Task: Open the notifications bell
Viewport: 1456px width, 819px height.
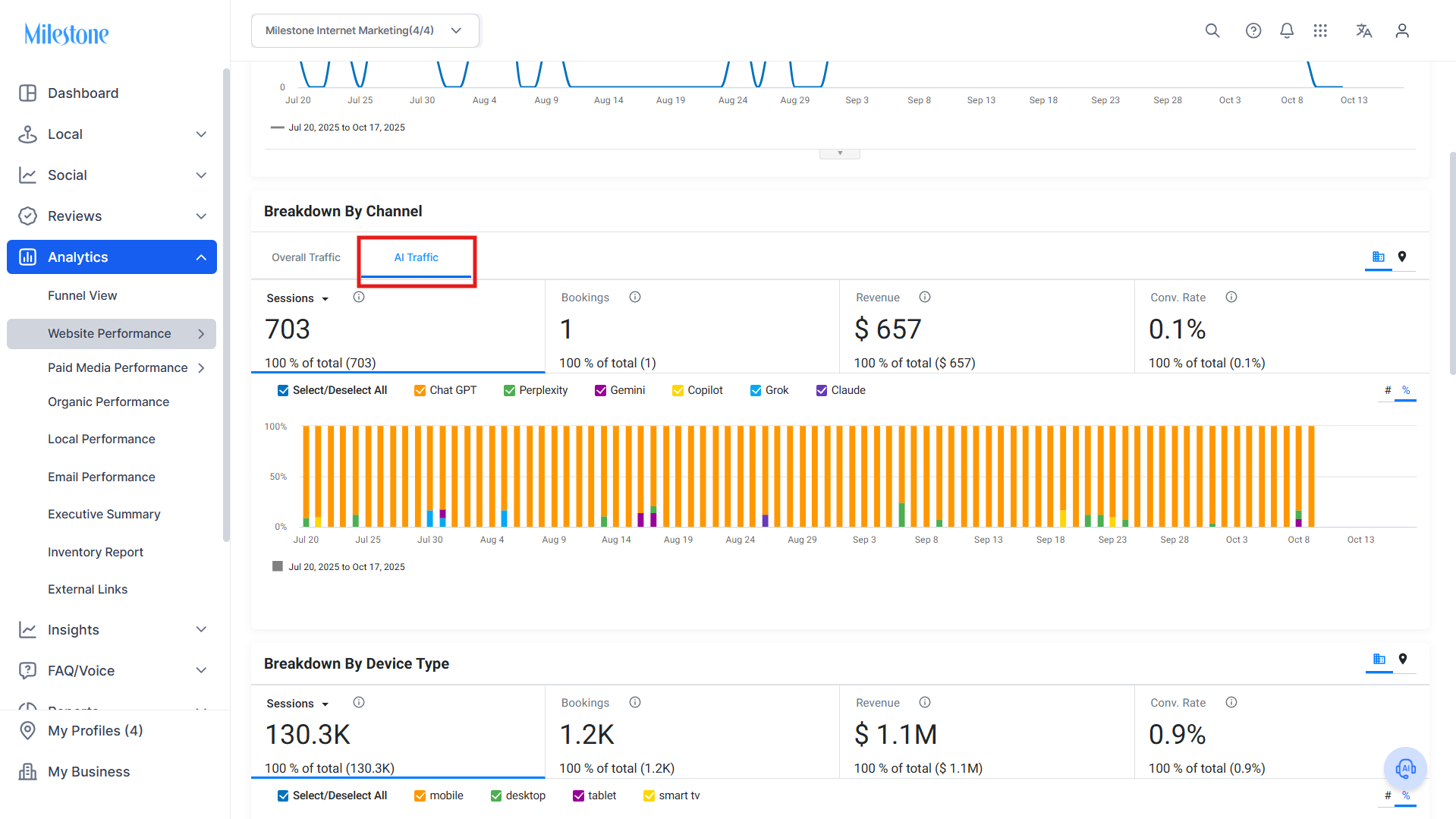Action: (1287, 30)
